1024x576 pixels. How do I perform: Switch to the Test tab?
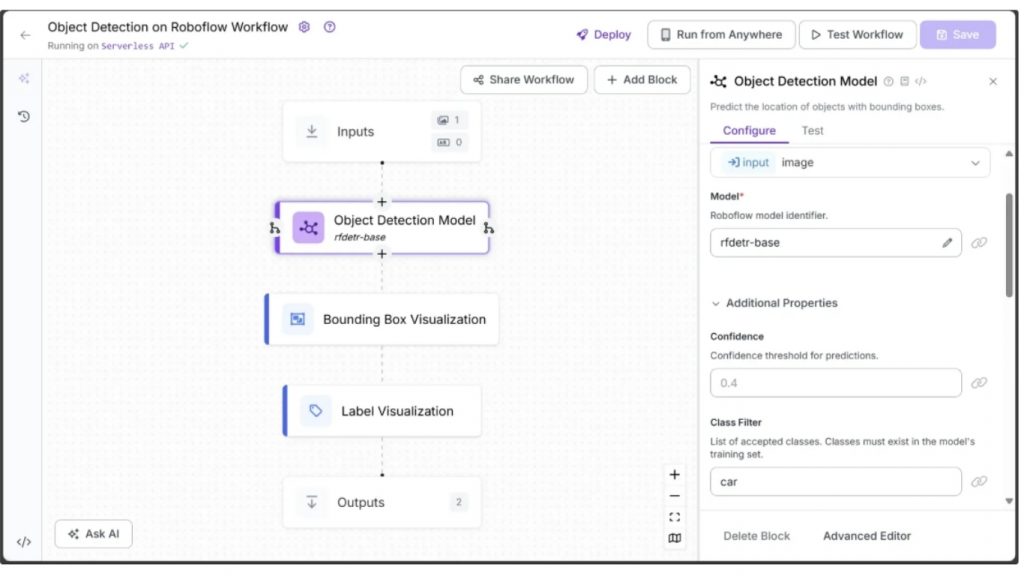point(812,131)
